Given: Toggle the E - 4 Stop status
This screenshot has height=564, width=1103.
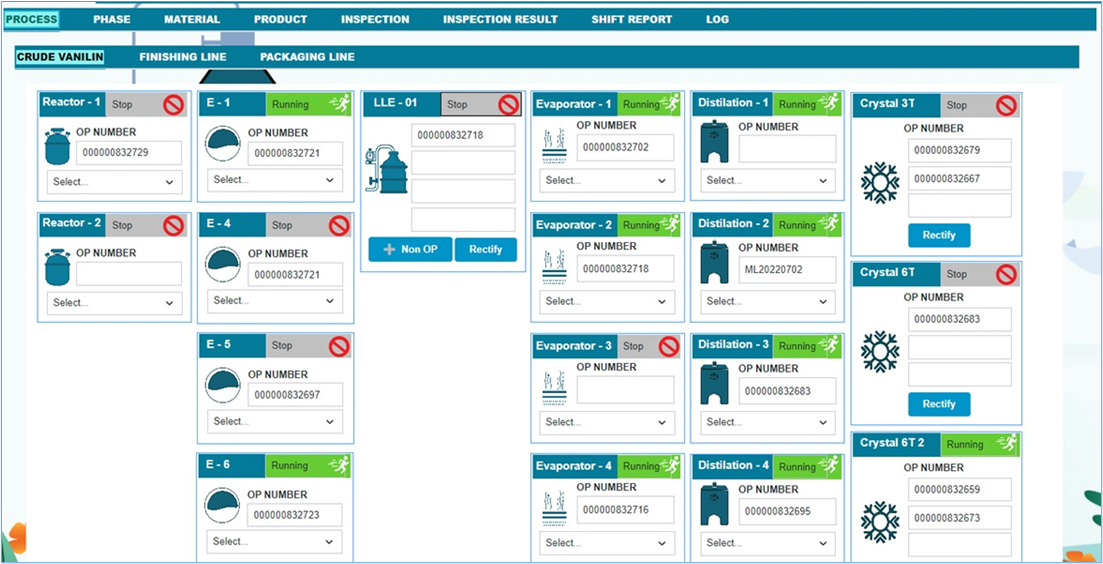Looking at the screenshot, I should [308, 225].
